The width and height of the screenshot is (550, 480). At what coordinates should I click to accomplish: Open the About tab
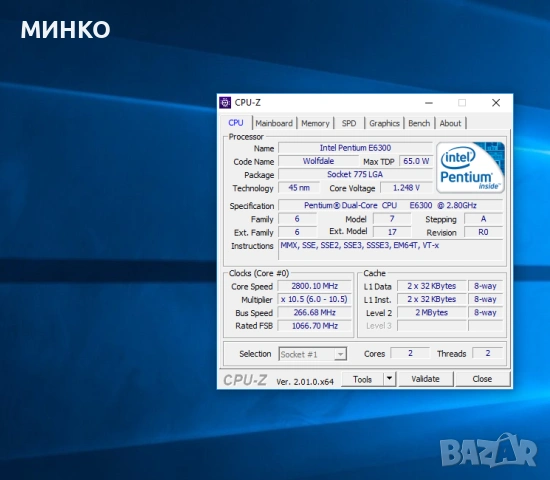(450, 123)
